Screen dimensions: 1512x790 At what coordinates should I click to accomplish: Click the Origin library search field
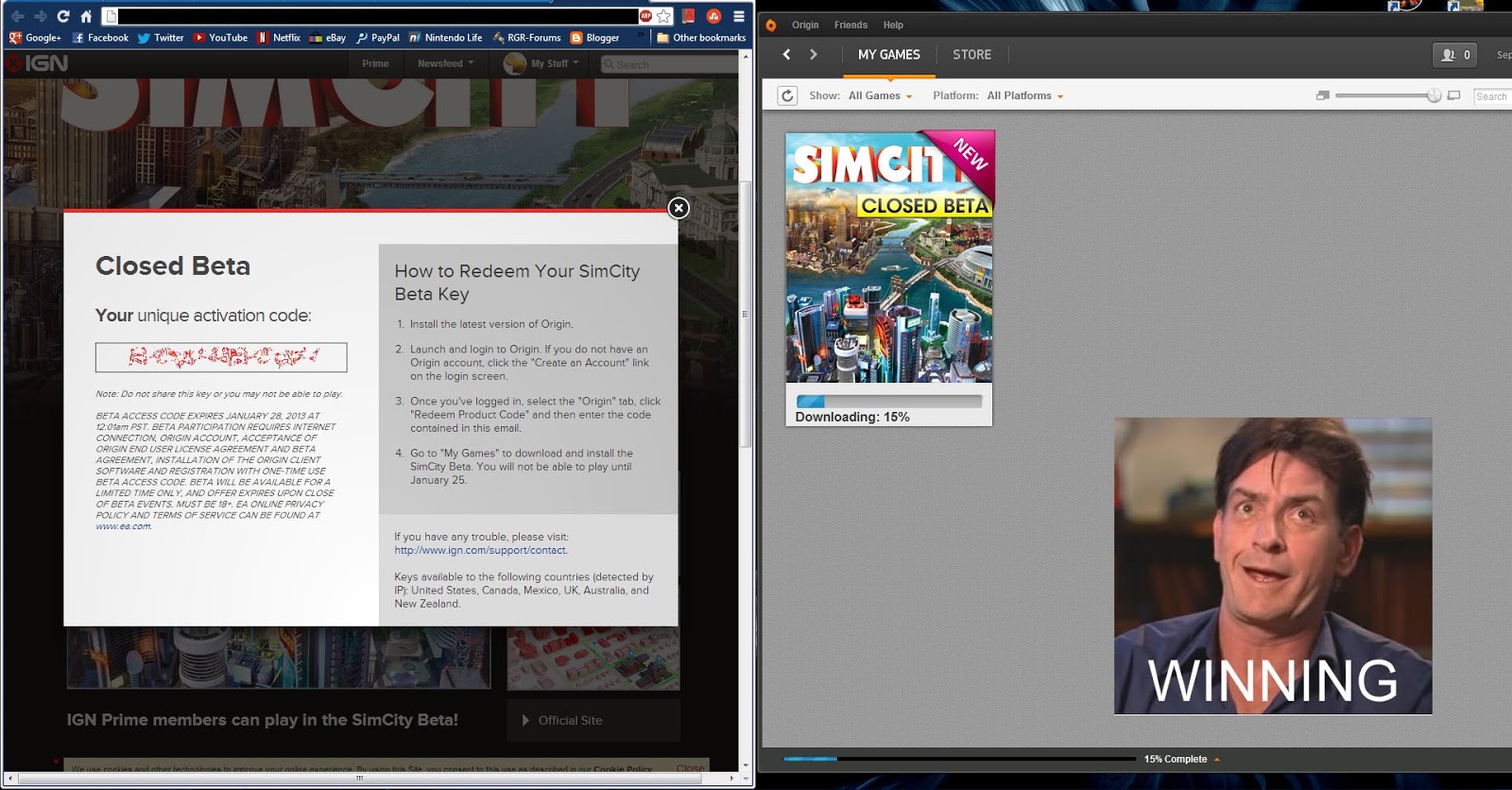[1492, 96]
